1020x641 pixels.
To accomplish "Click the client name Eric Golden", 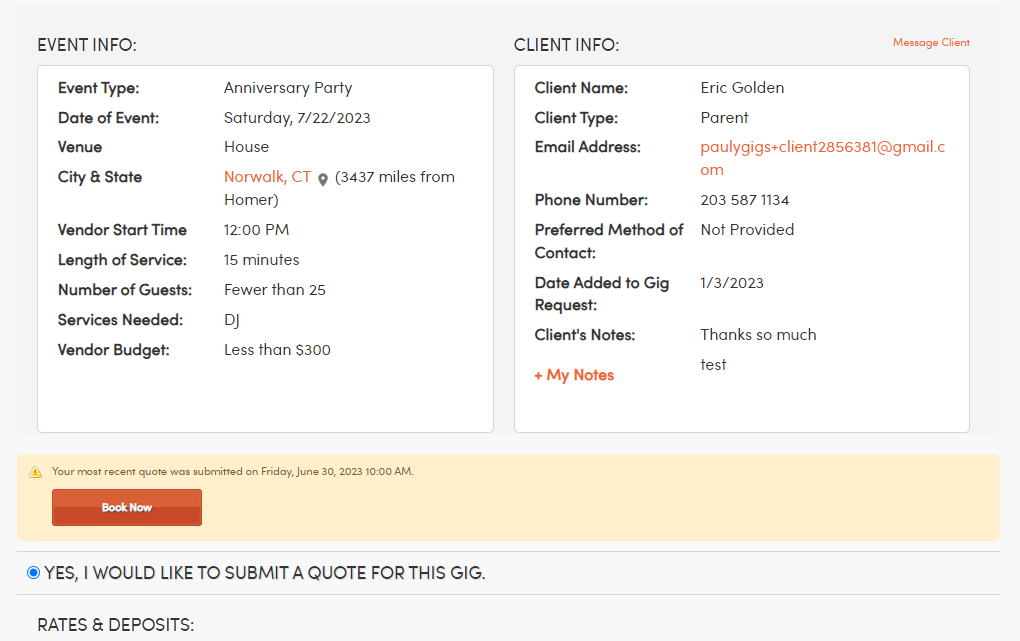I will pyautogui.click(x=742, y=88).
